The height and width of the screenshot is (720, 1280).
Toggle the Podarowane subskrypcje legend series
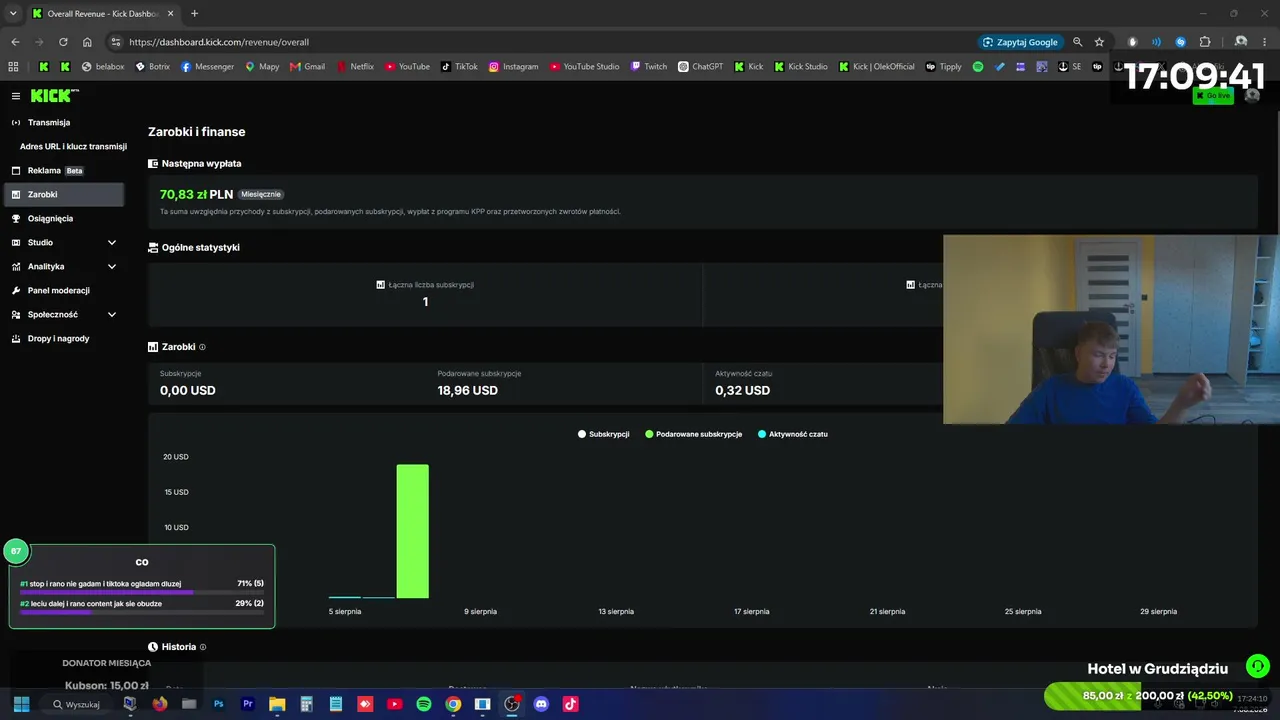point(694,434)
